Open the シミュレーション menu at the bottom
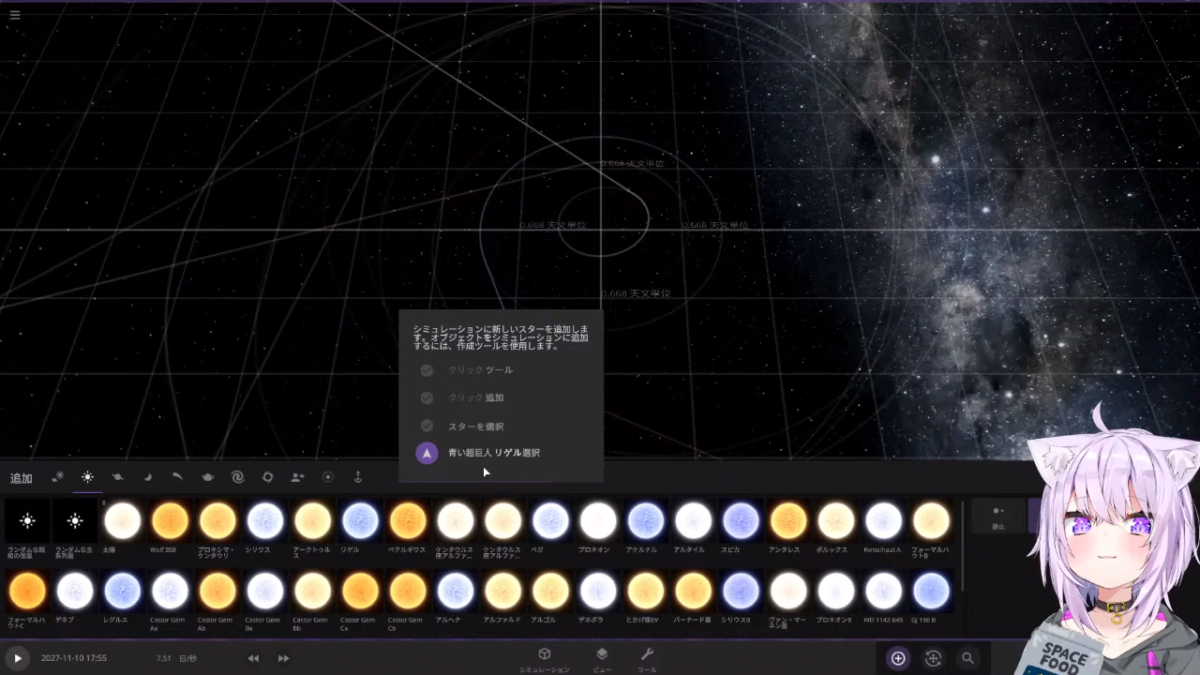 [544, 657]
